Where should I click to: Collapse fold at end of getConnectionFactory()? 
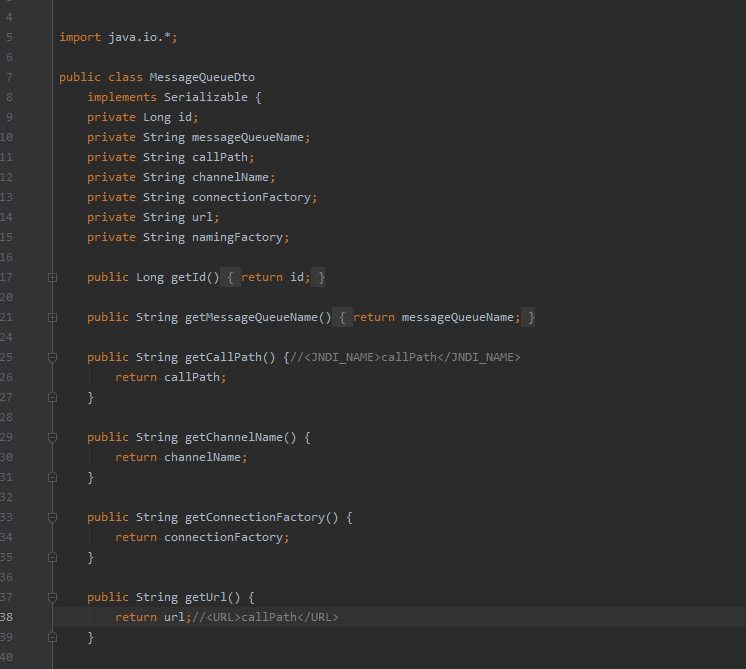(x=53, y=557)
